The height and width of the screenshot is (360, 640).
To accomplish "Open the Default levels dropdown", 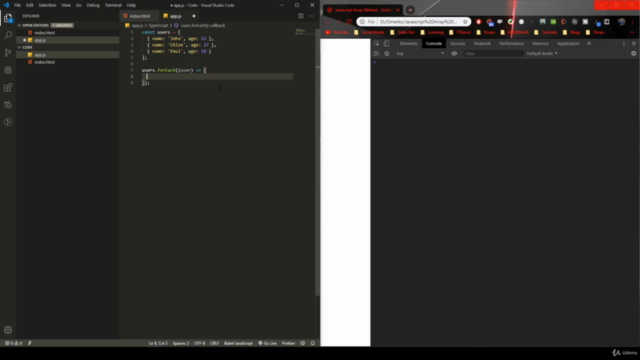I will 542,53.
